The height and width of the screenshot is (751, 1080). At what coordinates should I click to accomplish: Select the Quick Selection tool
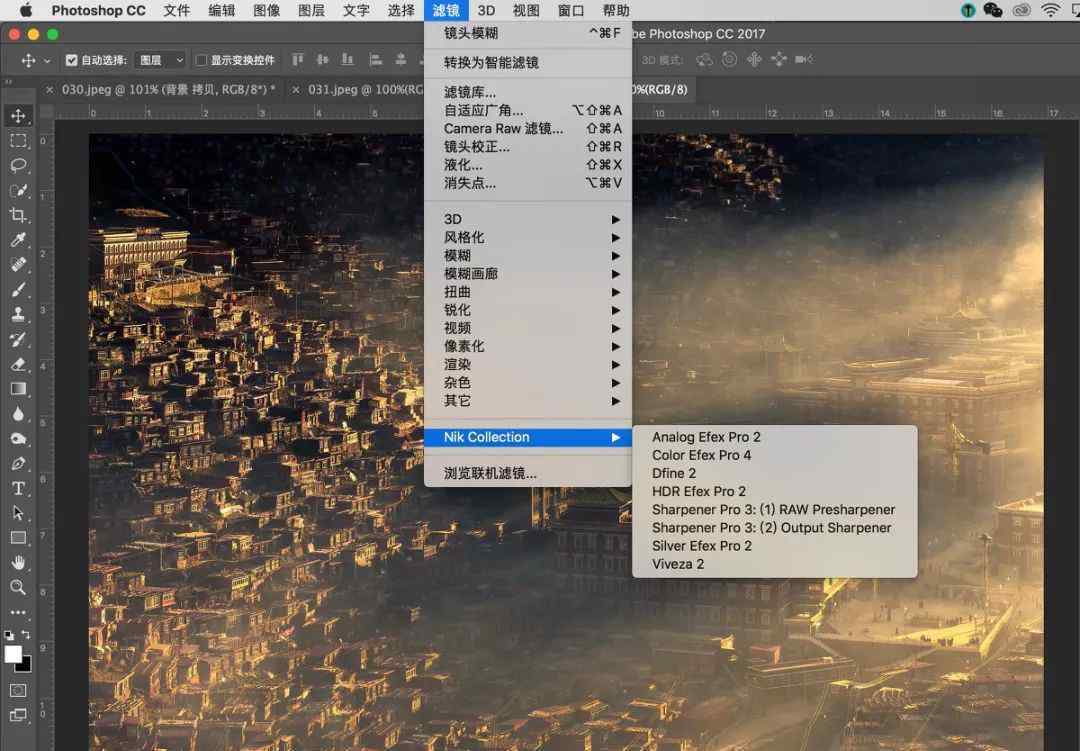coord(19,191)
